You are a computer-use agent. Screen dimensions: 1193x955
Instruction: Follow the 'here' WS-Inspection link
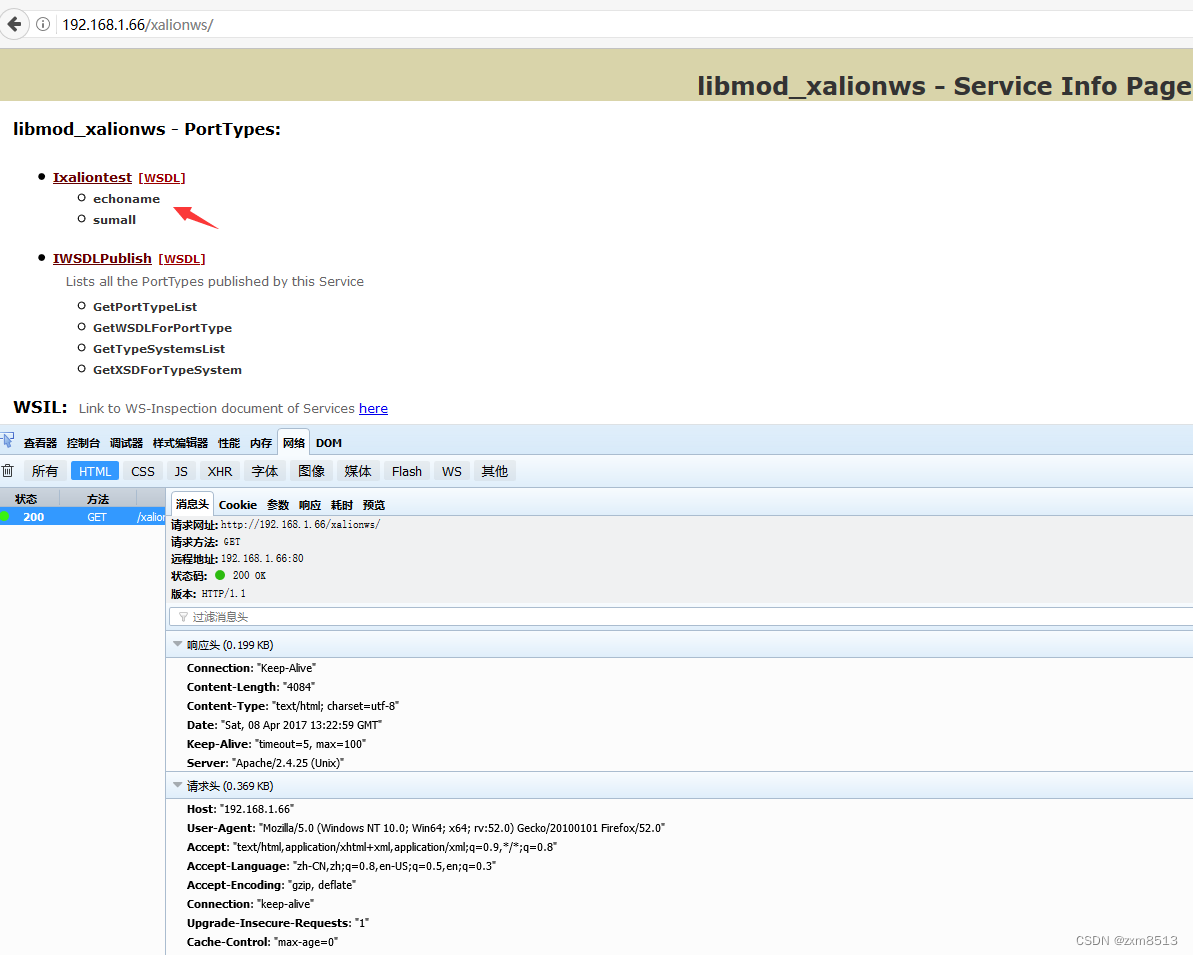[373, 409]
